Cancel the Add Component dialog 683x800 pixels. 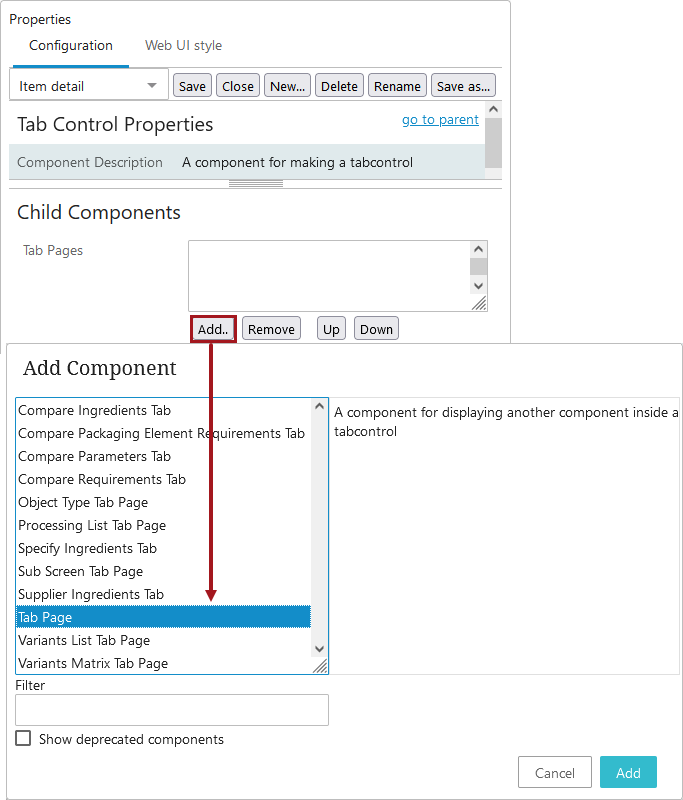tap(555, 773)
